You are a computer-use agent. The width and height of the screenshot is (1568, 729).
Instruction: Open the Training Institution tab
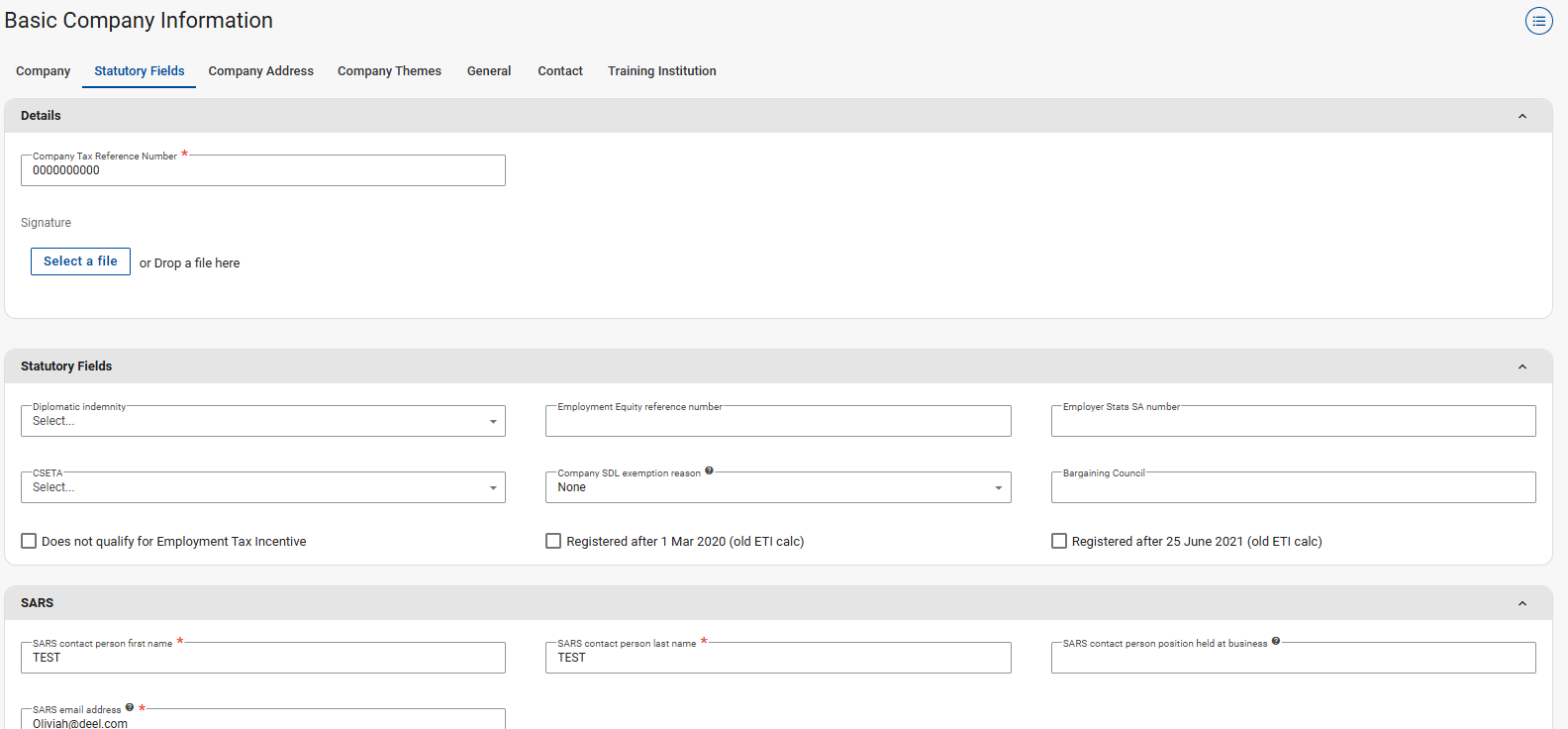pyautogui.click(x=661, y=71)
